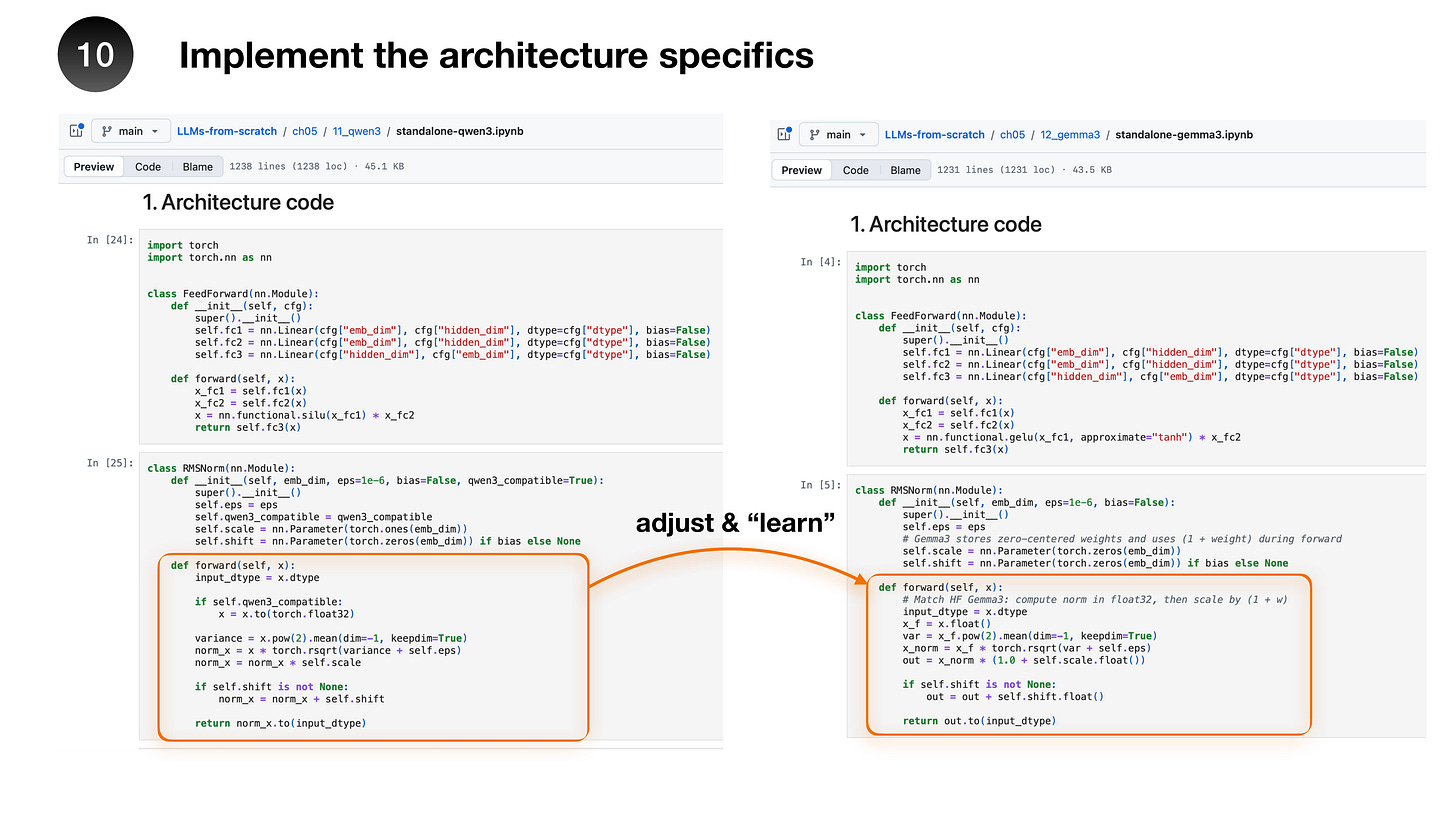Open main branch dropdown in gemma3 panel
This screenshot has height=819, width=1456.
[838, 134]
